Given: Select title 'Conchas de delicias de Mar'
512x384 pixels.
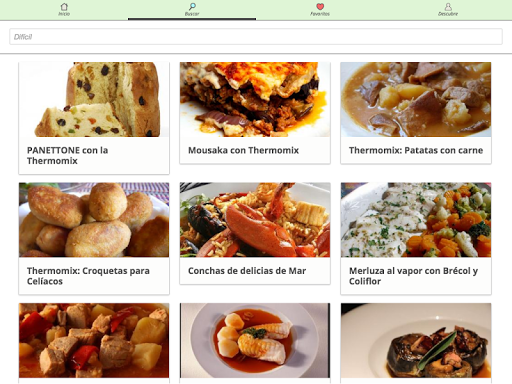Looking at the screenshot, I should click(247, 271).
